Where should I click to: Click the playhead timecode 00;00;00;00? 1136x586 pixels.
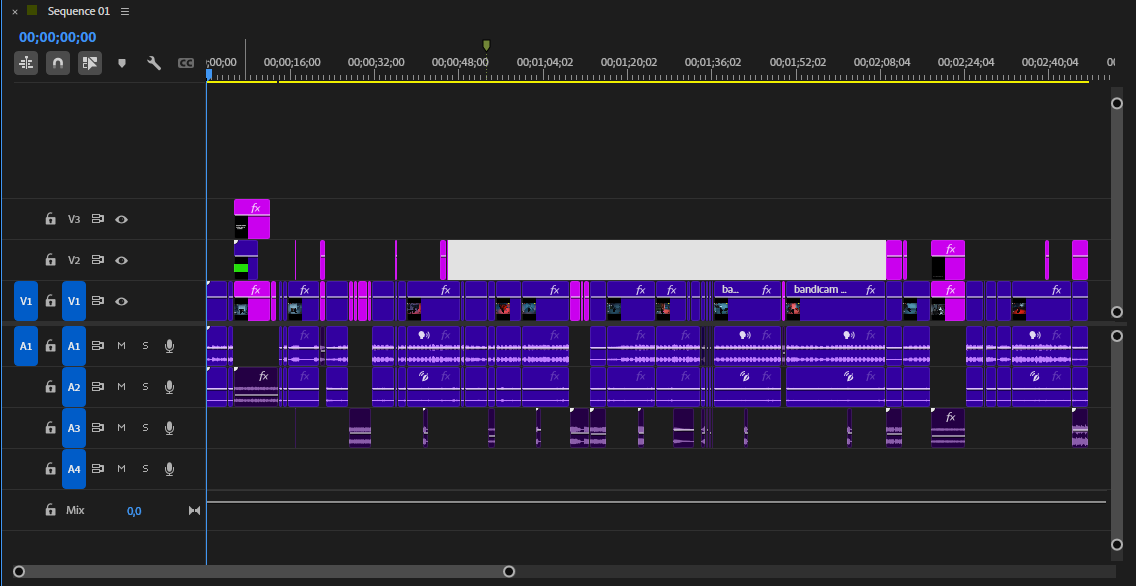click(57, 37)
